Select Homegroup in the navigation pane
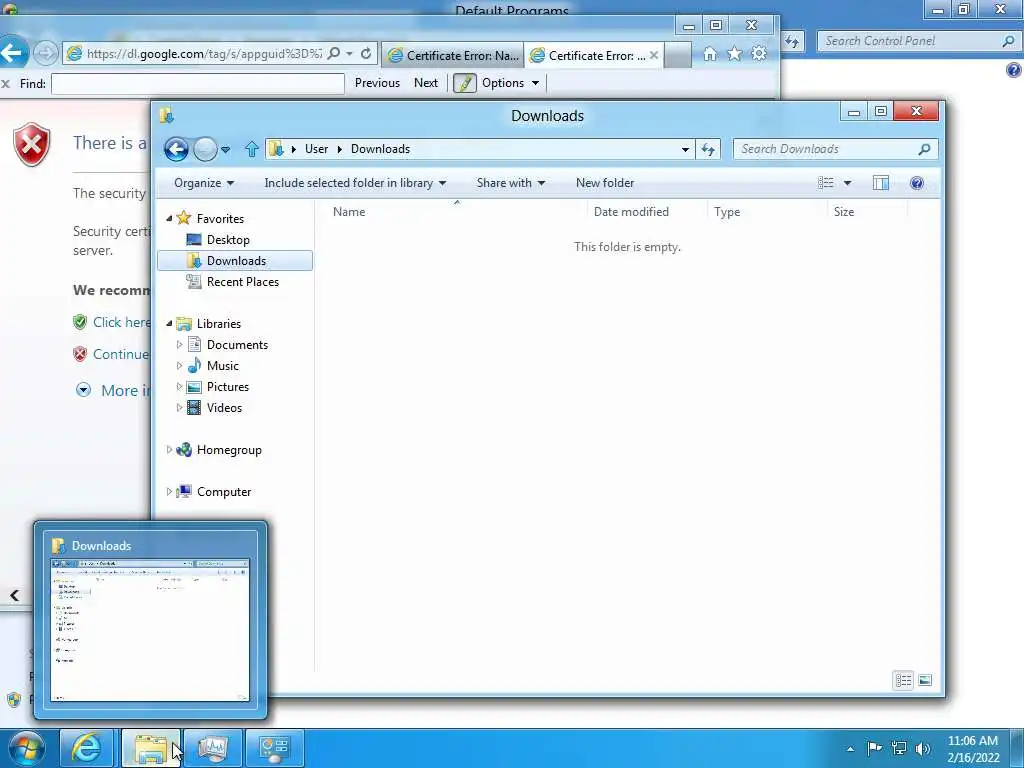Image resolution: width=1024 pixels, height=768 pixels. [x=229, y=449]
